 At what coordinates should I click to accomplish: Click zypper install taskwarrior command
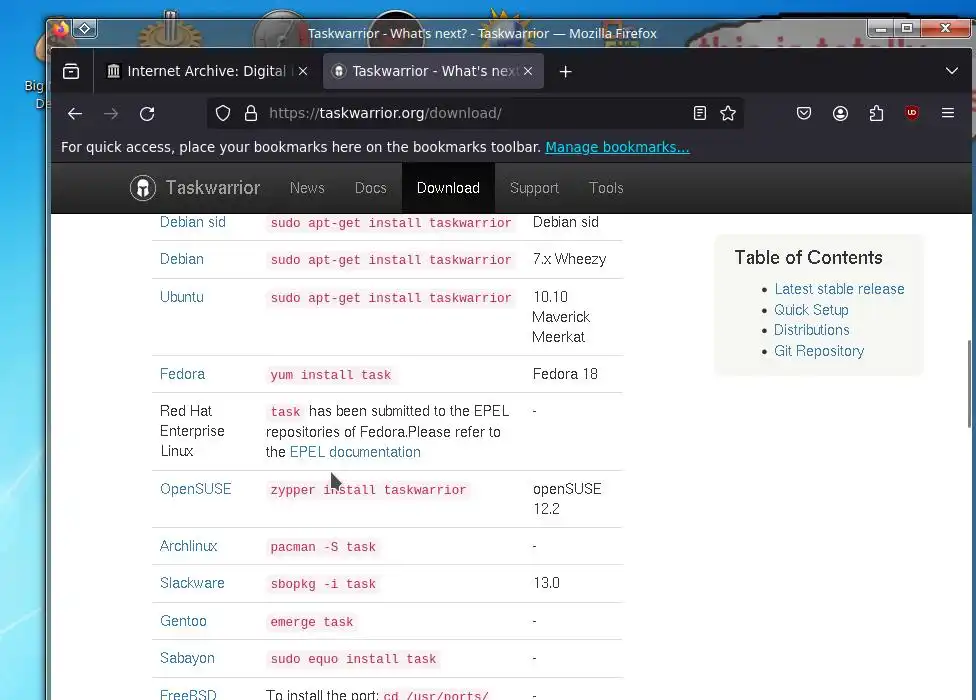pos(368,490)
